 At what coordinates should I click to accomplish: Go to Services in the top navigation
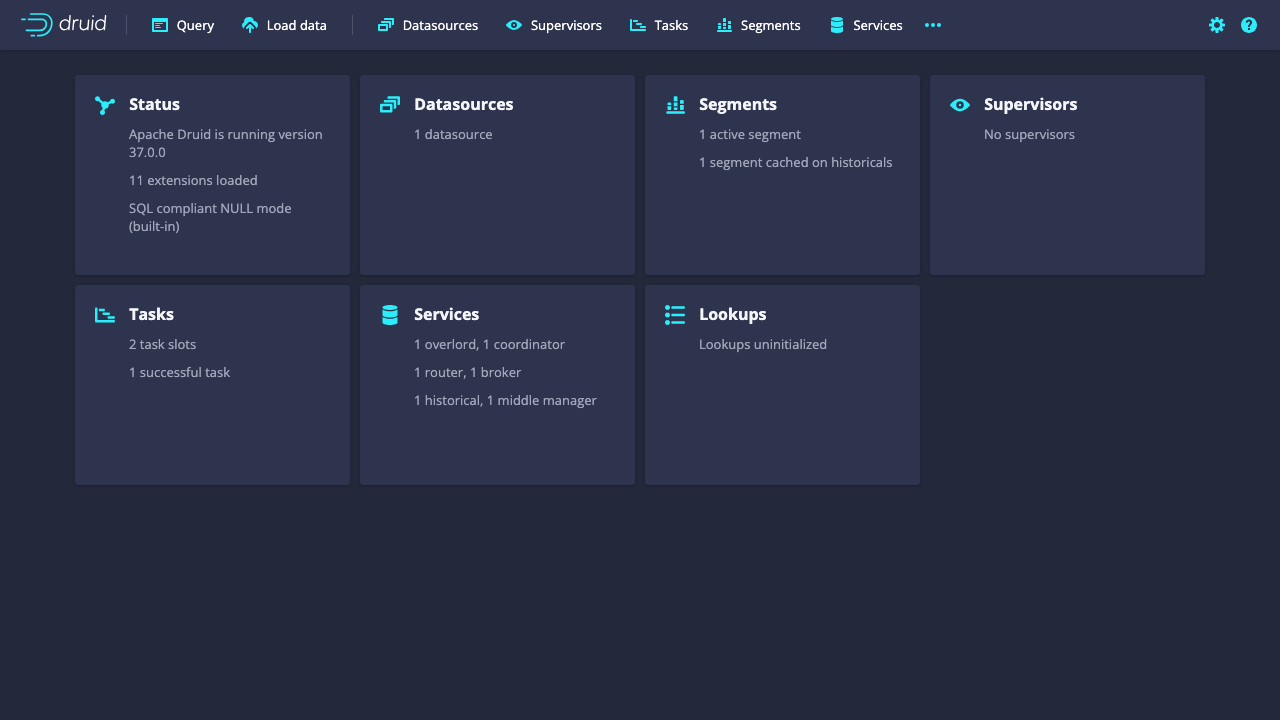866,25
